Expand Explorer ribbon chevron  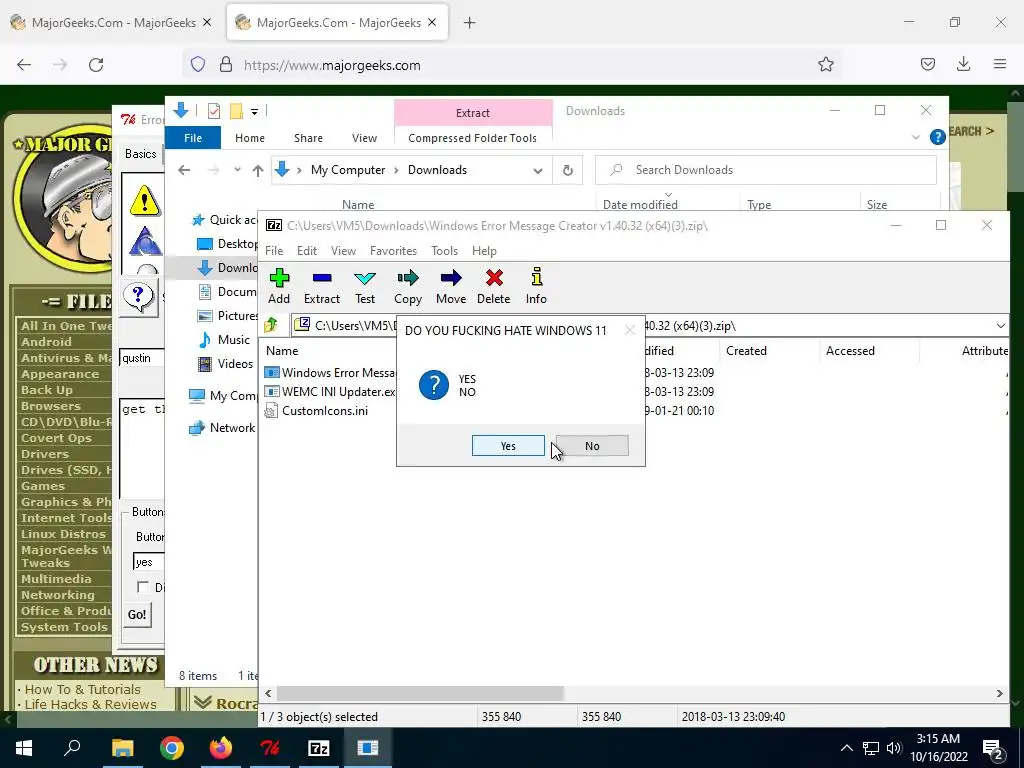(916, 137)
